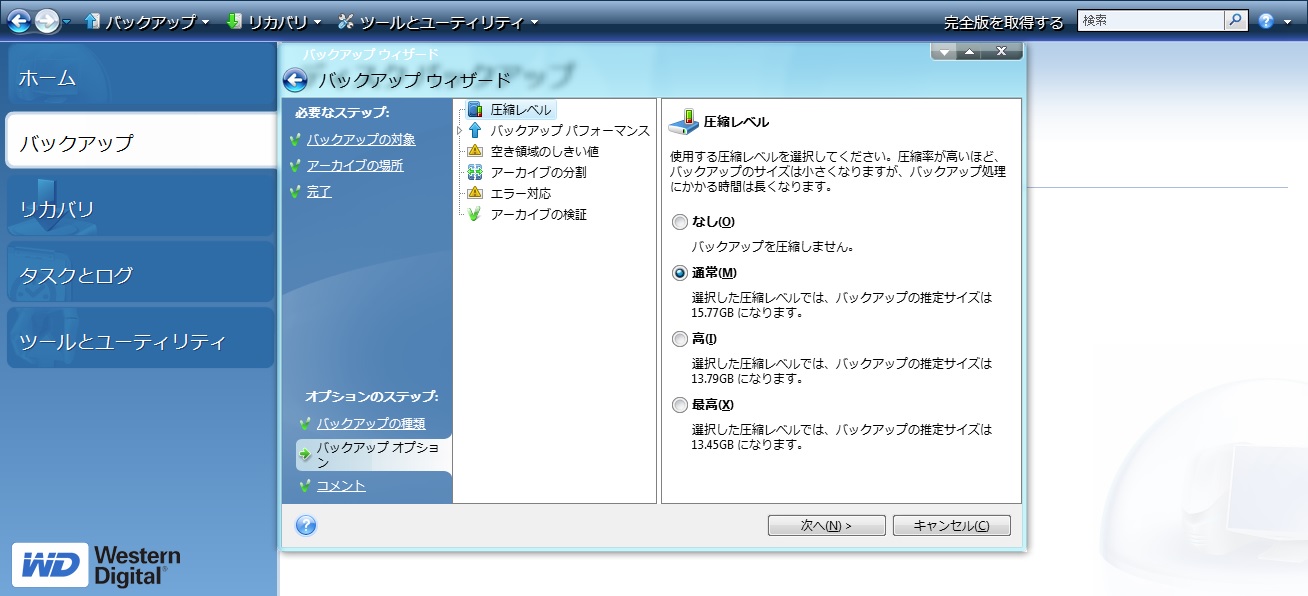Click the キャンセル button
Viewport: 1308px width, 596px height.
pyautogui.click(x=951, y=526)
